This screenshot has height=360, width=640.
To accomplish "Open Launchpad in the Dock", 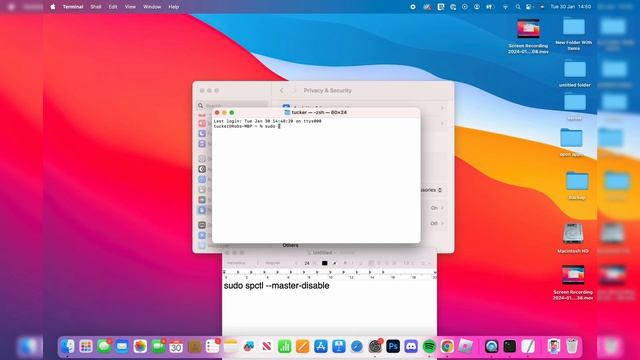I will pyautogui.click(x=86, y=347).
